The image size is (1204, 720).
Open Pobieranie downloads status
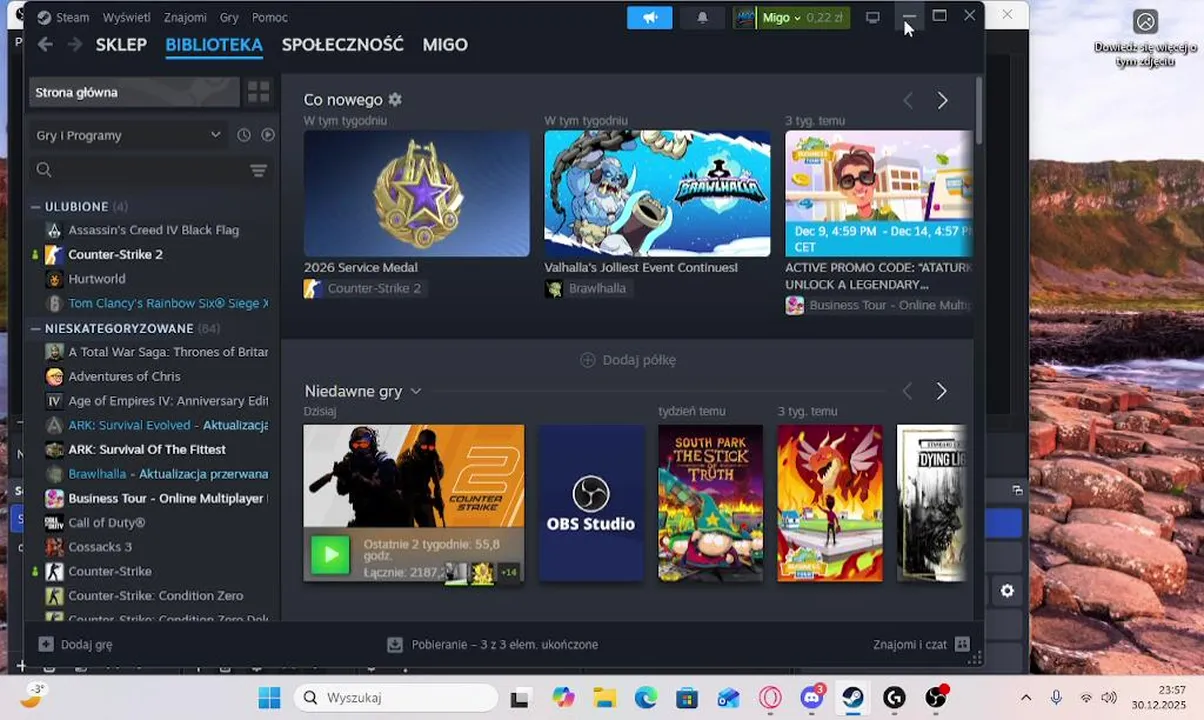pos(493,644)
